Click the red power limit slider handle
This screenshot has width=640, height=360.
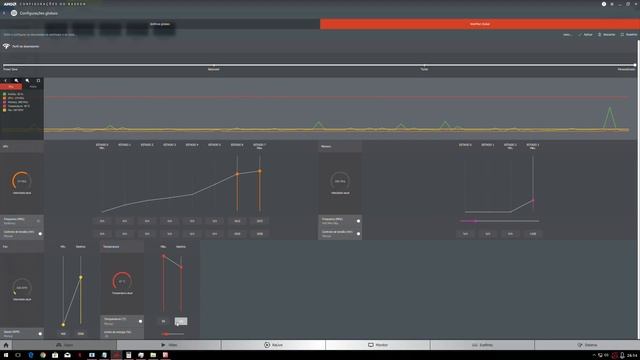(x=166, y=334)
